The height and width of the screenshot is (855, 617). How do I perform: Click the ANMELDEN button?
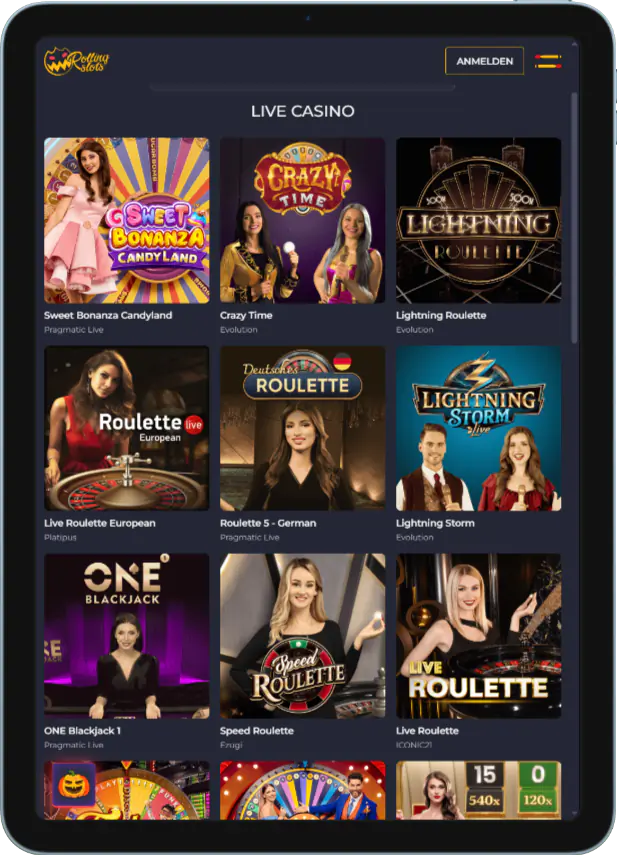coord(485,61)
